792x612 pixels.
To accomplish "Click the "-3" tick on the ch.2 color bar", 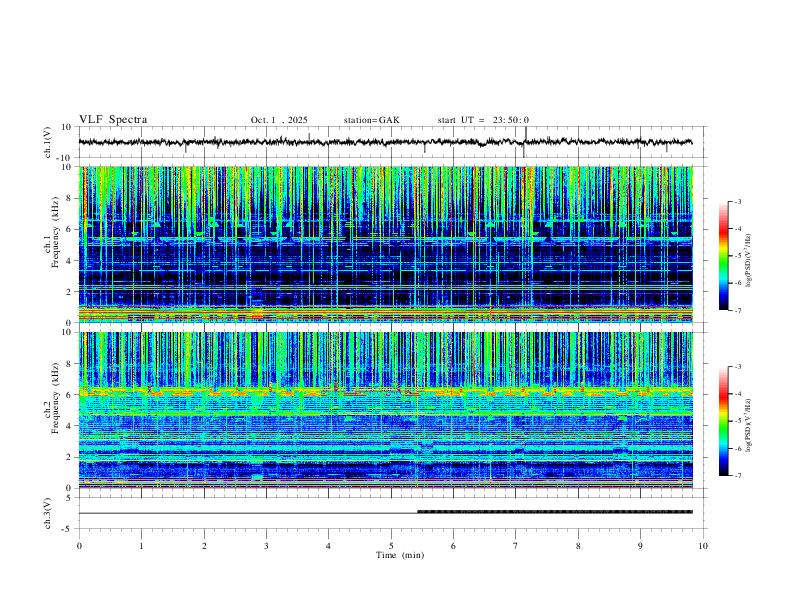I will pyautogui.click(x=737, y=367).
